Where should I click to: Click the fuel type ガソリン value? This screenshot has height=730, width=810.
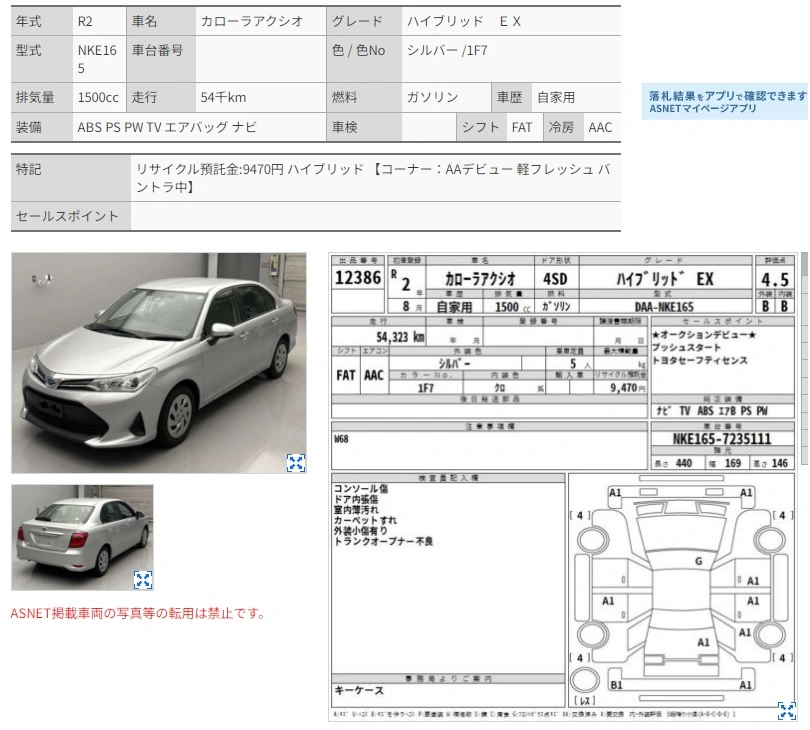click(432, 97)
